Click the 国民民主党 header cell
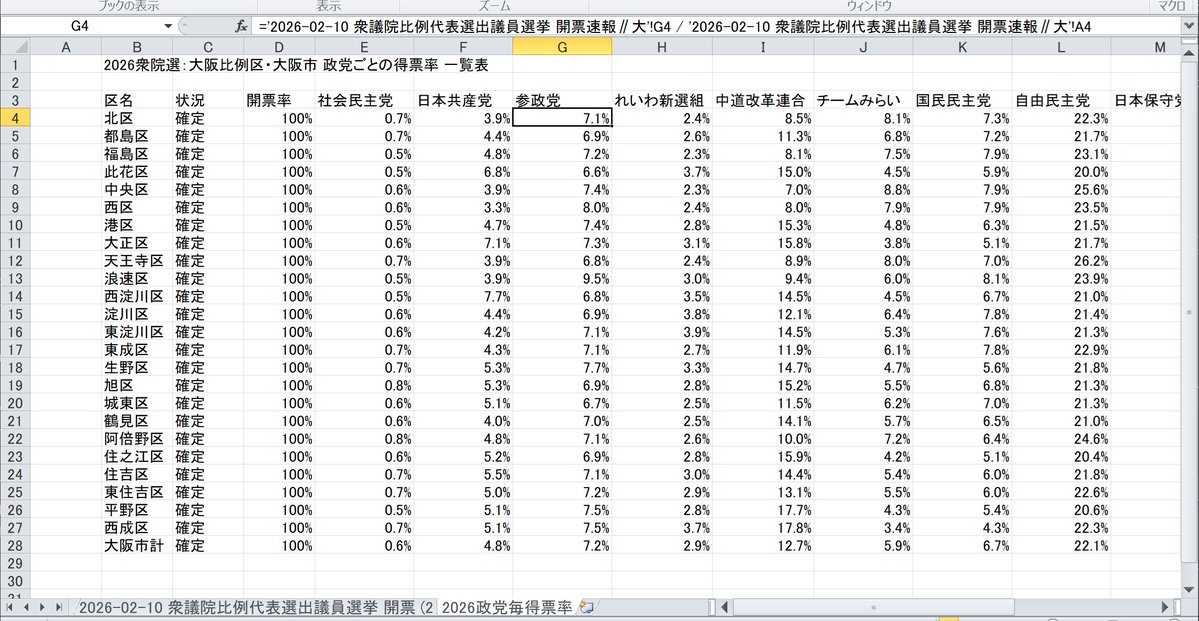1199x621 pixels. [x=961, y=100]
